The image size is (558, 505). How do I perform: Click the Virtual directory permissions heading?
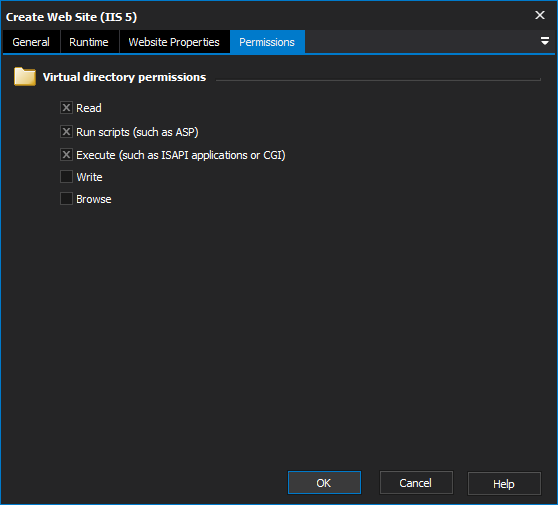124,77
